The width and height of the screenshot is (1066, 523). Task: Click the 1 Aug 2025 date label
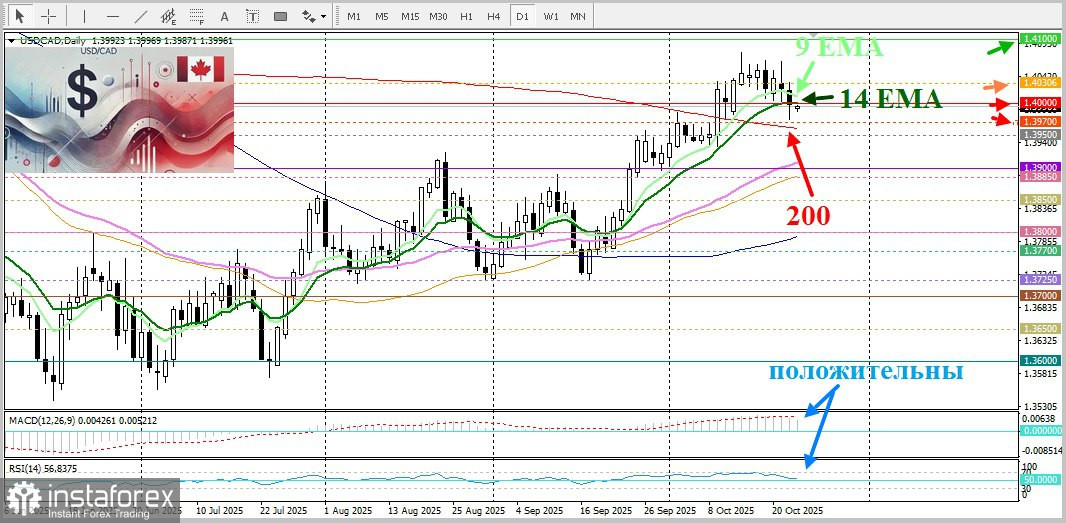[x=347, y=510]
